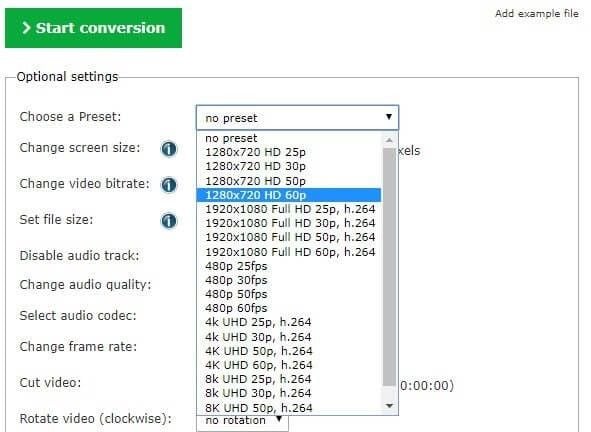
Task: Click the Start conversion button
Action: point(93,28)
